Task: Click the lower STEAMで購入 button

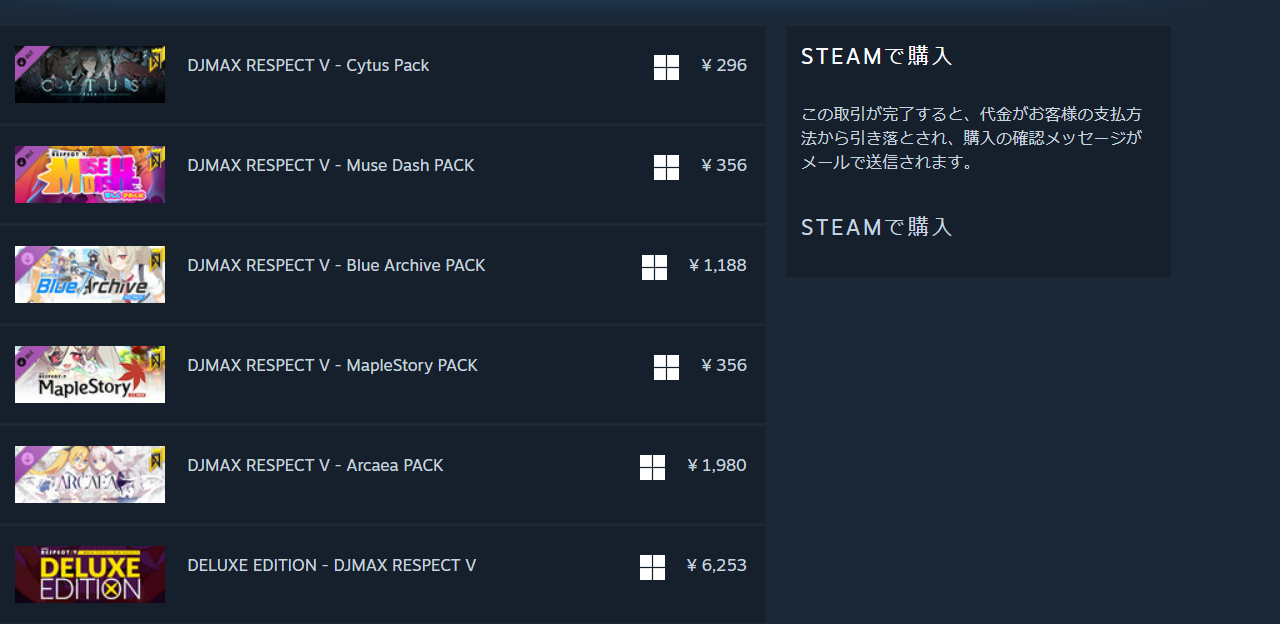Action: pos(877,227)
